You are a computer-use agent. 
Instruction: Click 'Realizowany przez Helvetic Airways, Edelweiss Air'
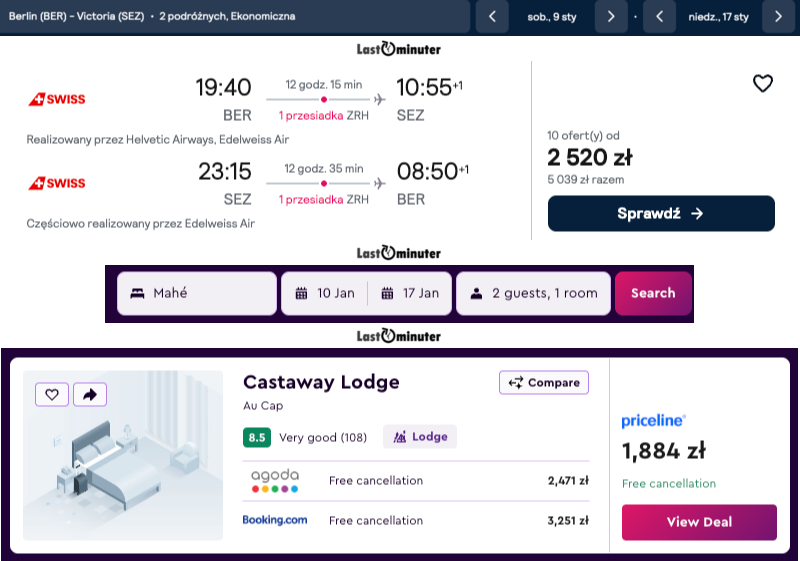[x=158, y=140]
